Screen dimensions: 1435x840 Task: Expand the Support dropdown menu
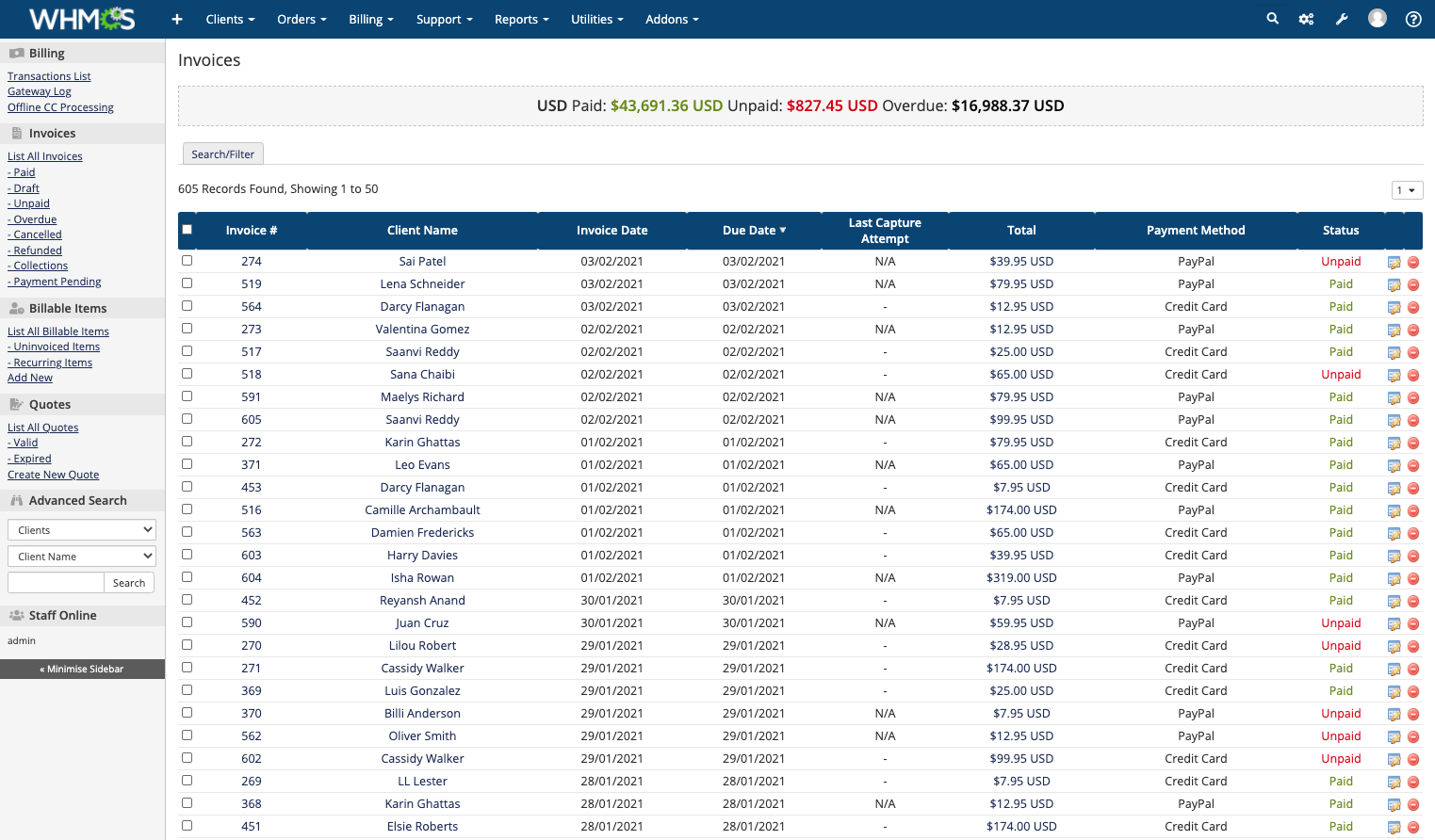[x=444, y=19]
